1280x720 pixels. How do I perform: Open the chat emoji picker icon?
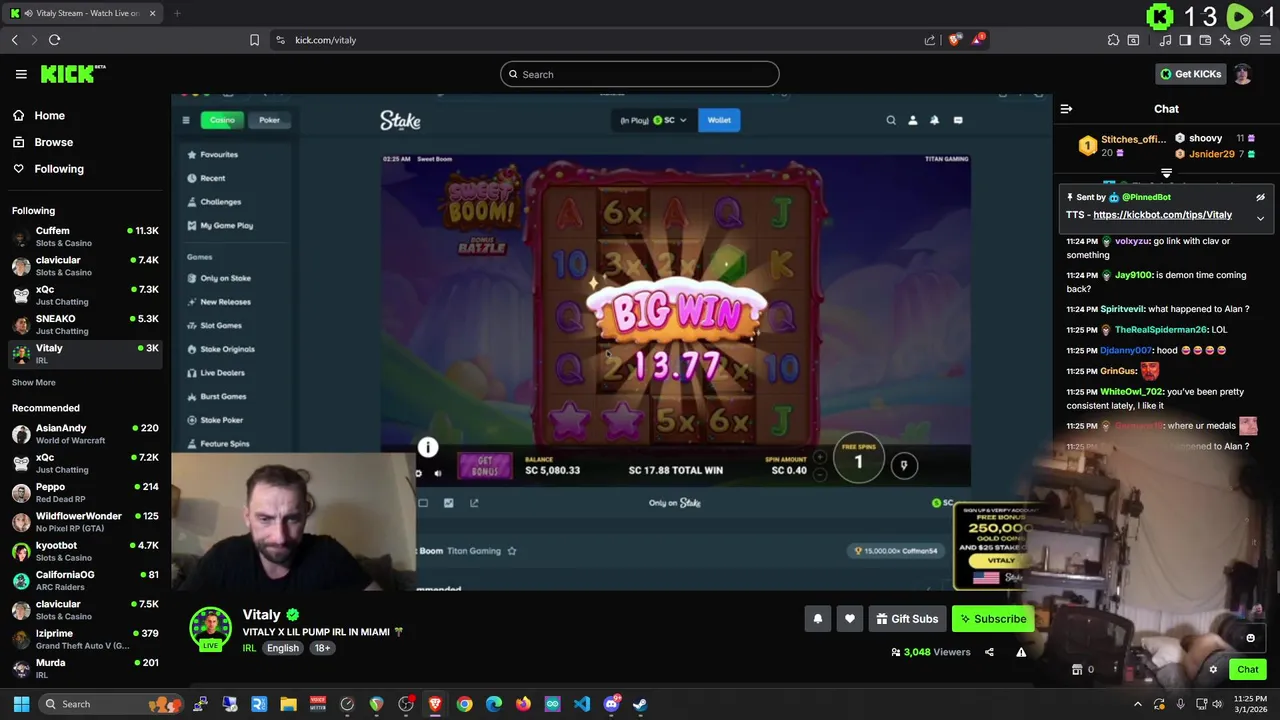click(1250, 638)
